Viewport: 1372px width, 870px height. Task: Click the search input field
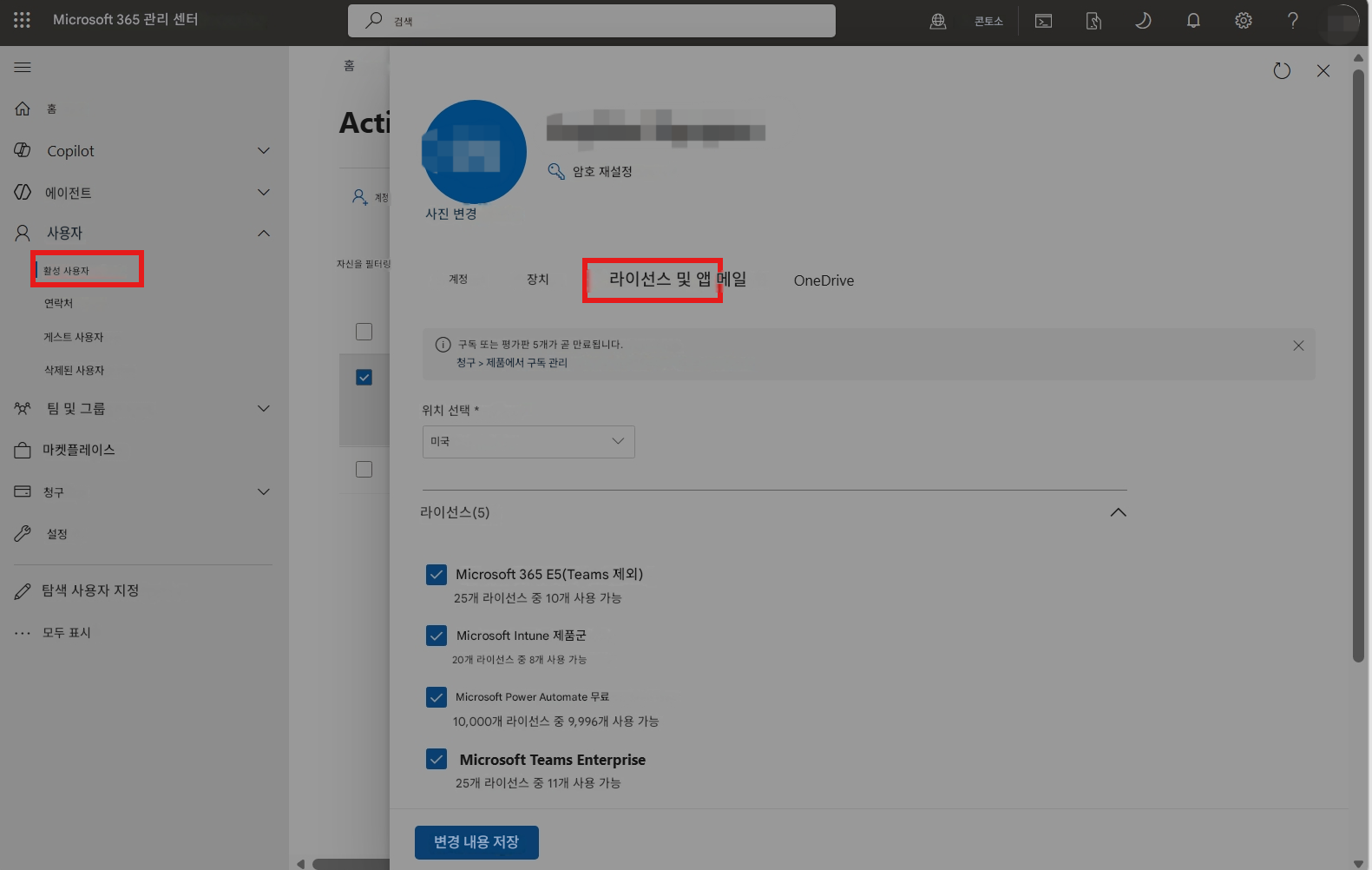[592, 21]
